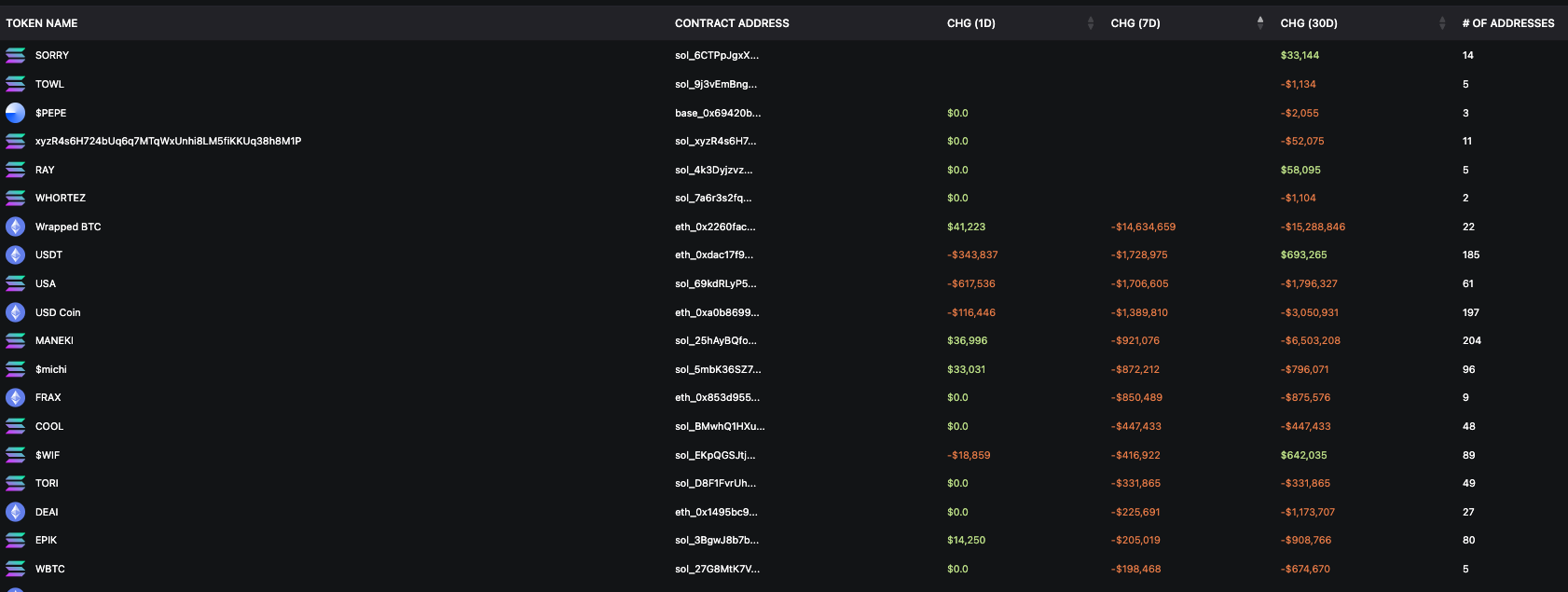Select contract address base_0x69420b...
Screen dimensions: 1568x592
[x=718, y=113]
